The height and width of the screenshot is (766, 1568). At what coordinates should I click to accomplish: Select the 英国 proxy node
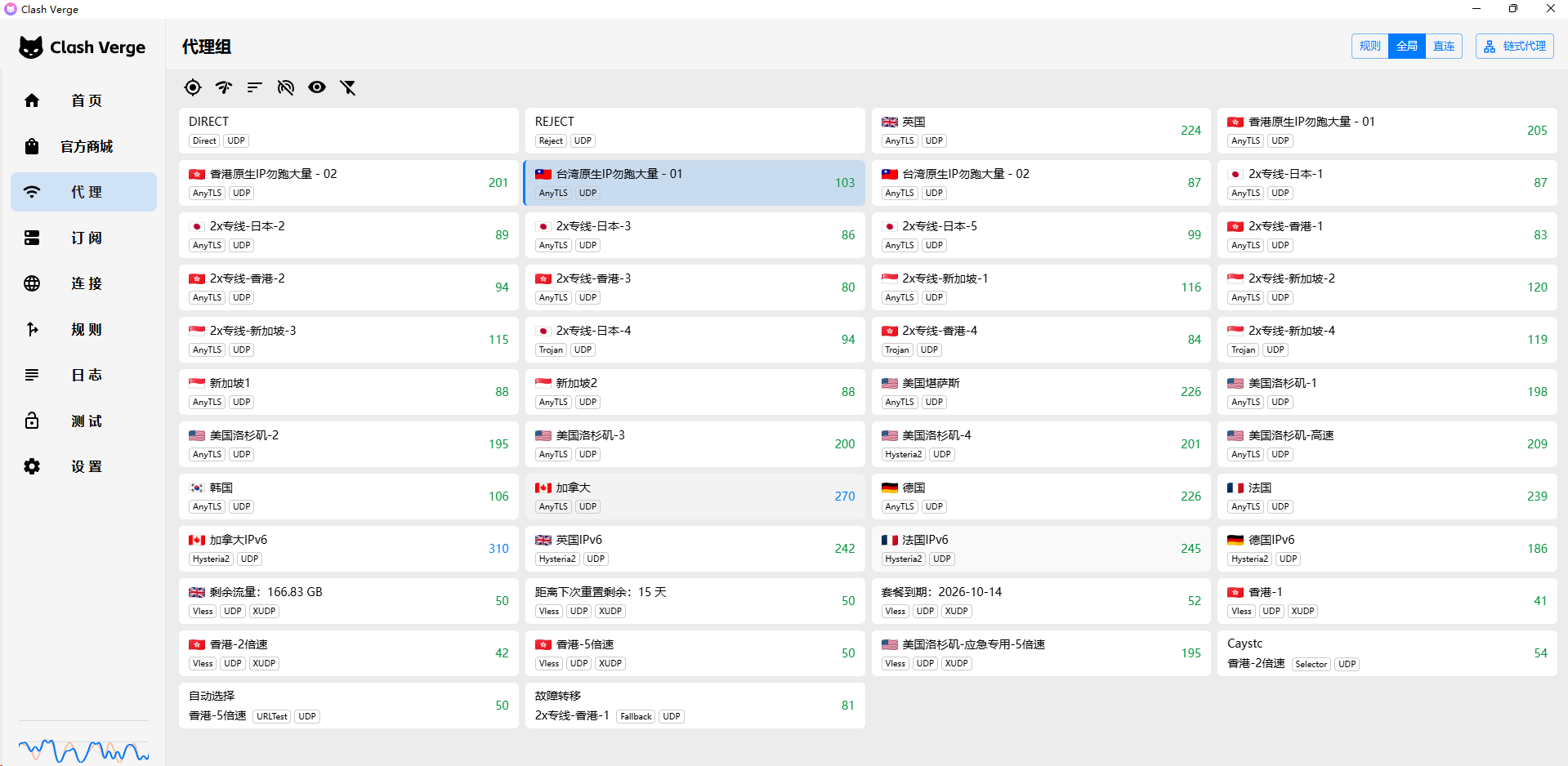(1041, 131)
